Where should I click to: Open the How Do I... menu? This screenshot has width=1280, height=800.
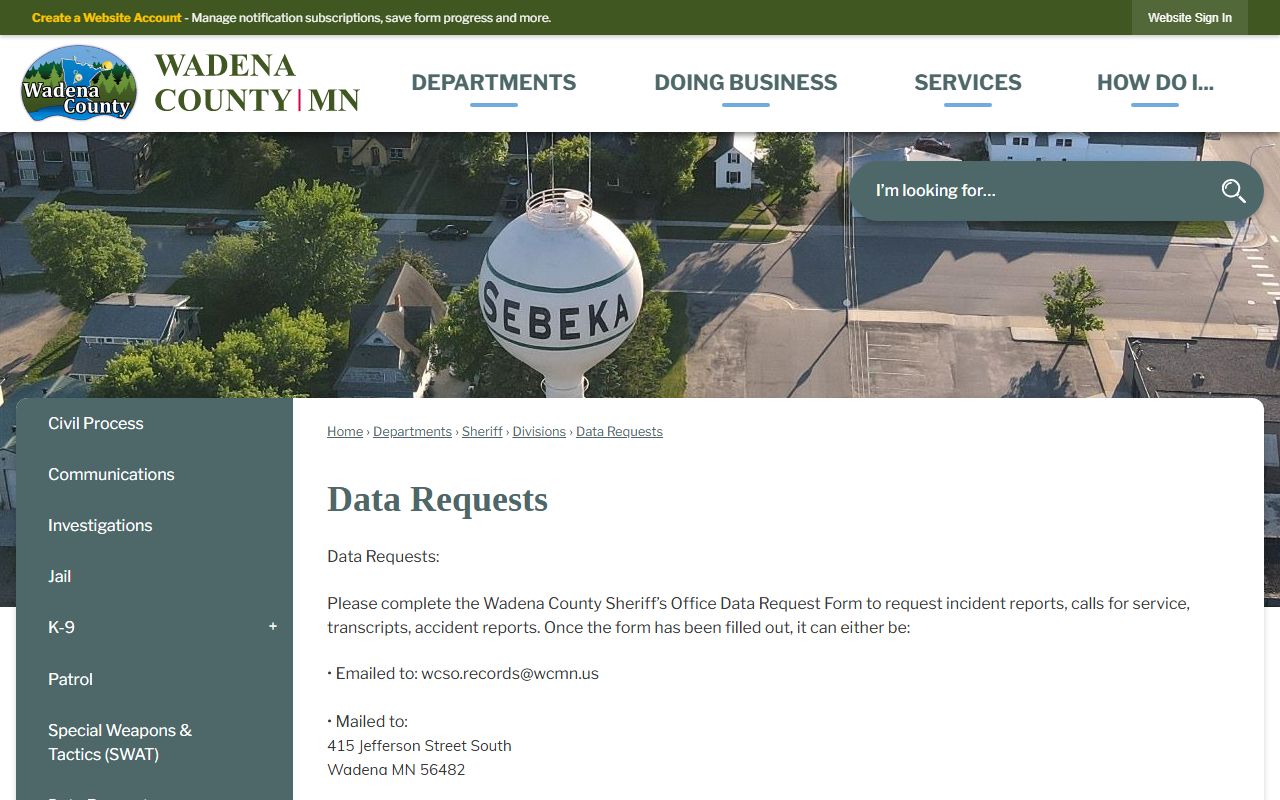coord(1155,83)
